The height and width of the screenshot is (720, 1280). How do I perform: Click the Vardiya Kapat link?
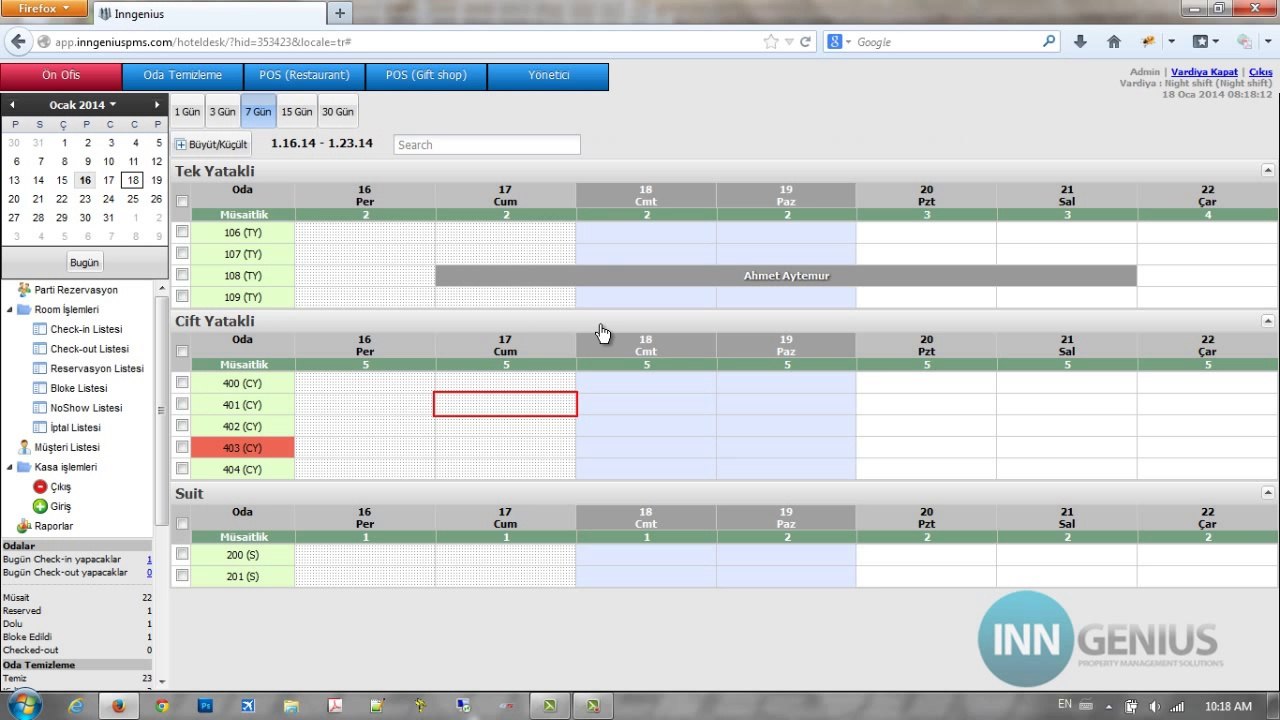click(x=1204, y=72)
